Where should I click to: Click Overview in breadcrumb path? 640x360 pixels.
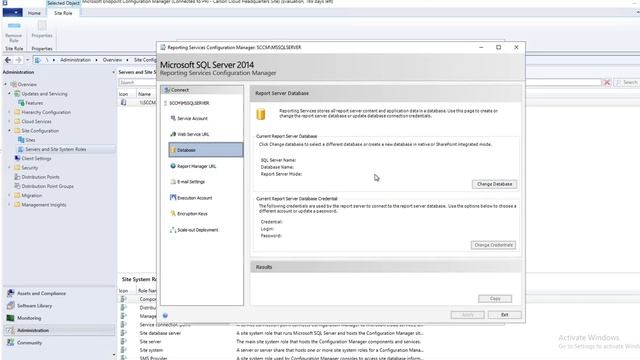point(112,60)
